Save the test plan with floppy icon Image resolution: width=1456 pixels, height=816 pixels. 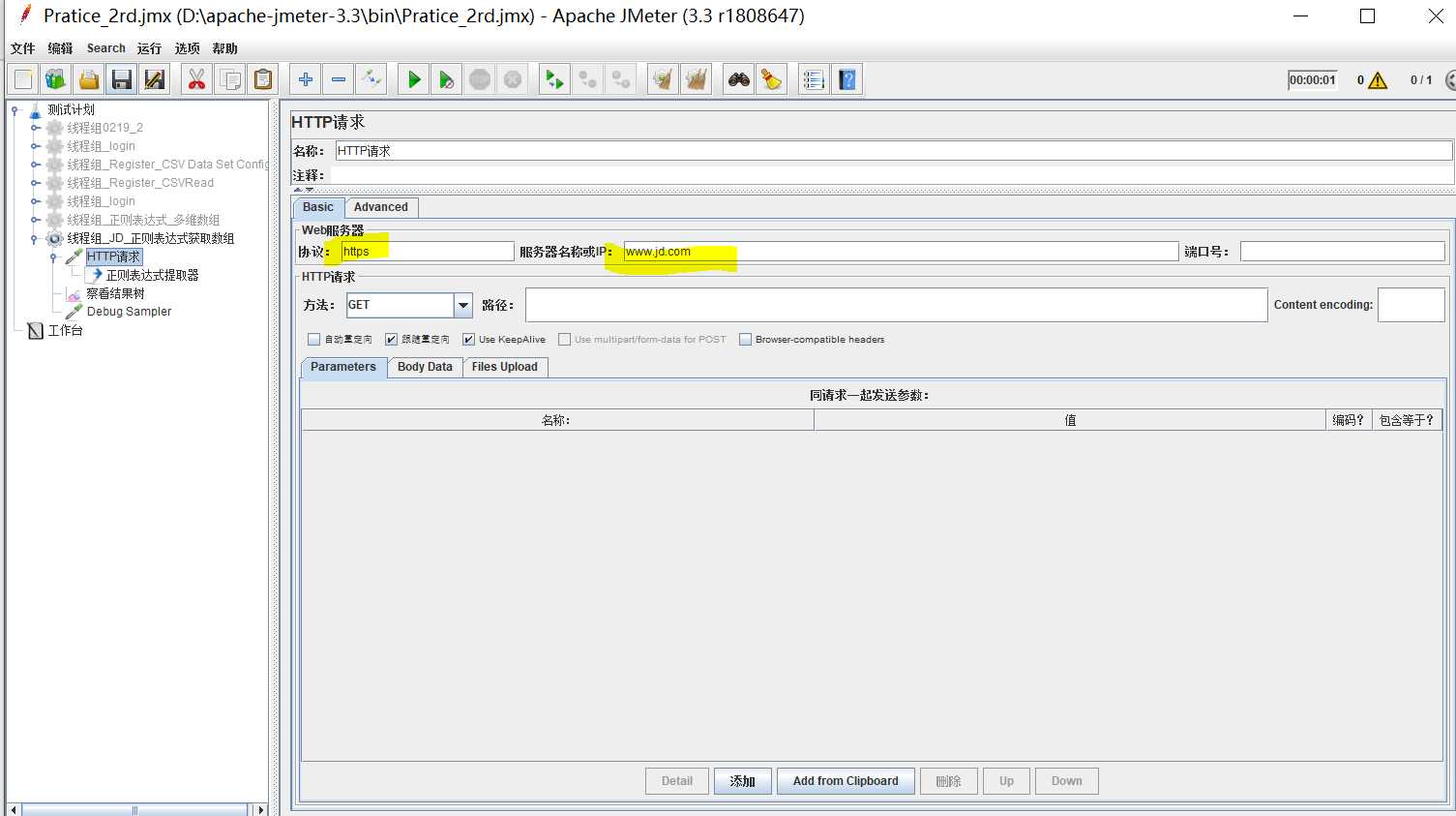[x=122, y=79]
